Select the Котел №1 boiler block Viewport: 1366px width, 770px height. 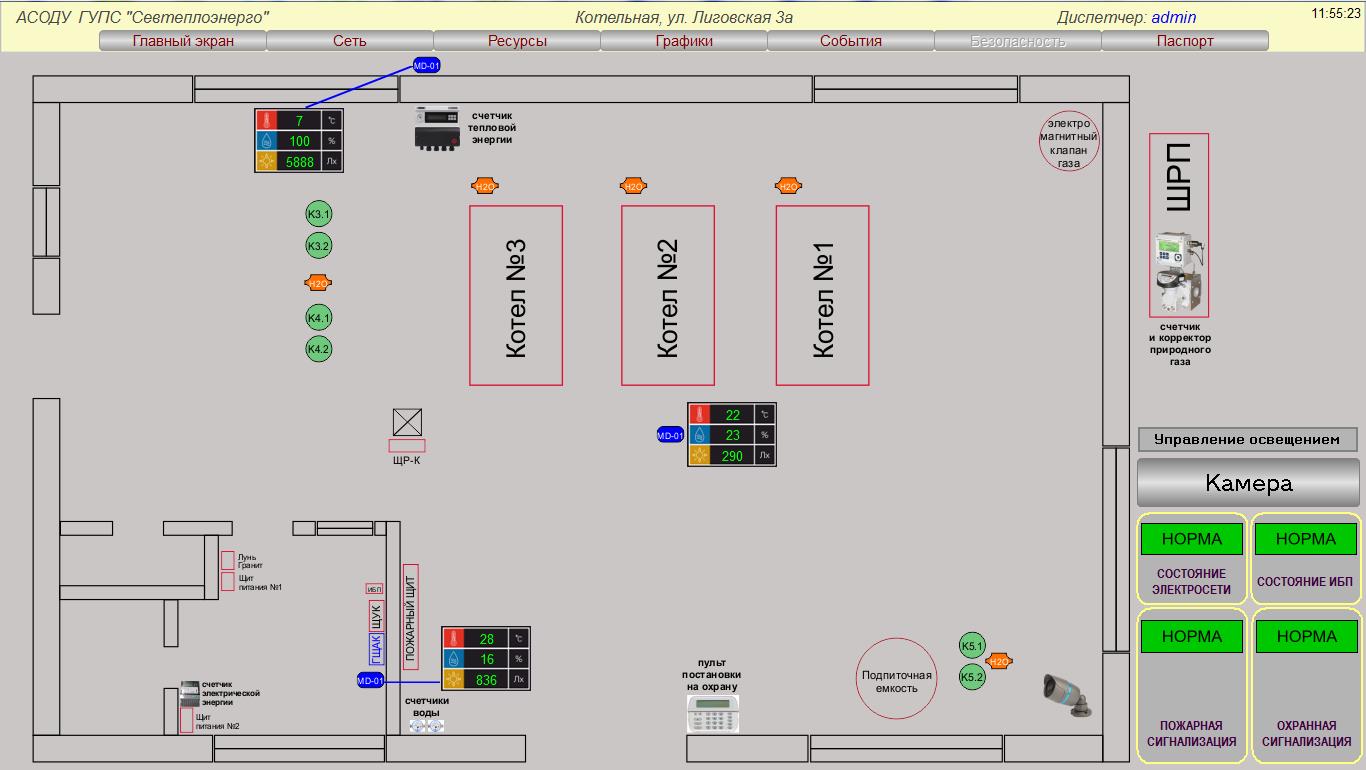click(822, 295)
